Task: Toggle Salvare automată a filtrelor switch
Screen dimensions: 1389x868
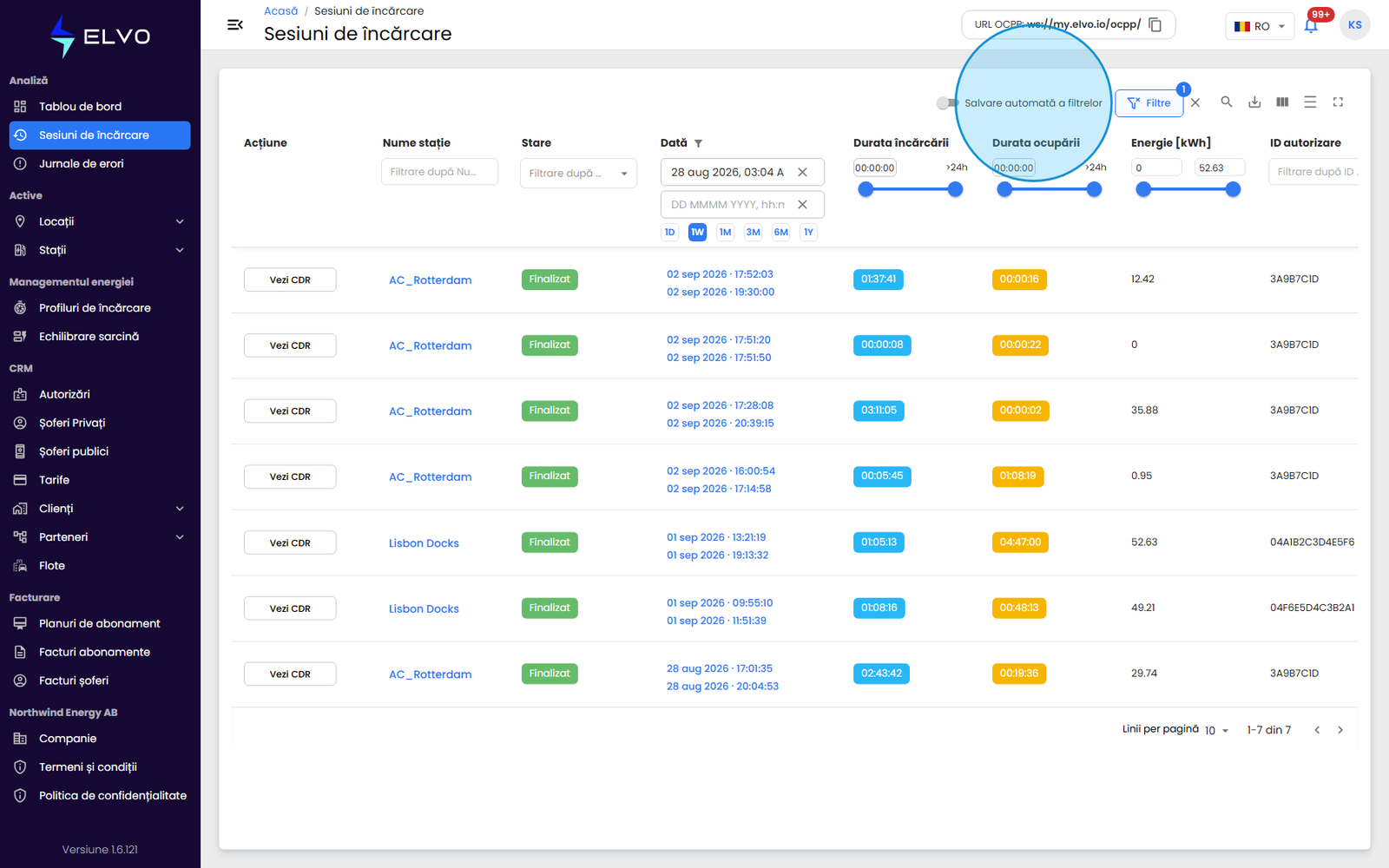Action: pyautogui.click(x=947, y=102)
